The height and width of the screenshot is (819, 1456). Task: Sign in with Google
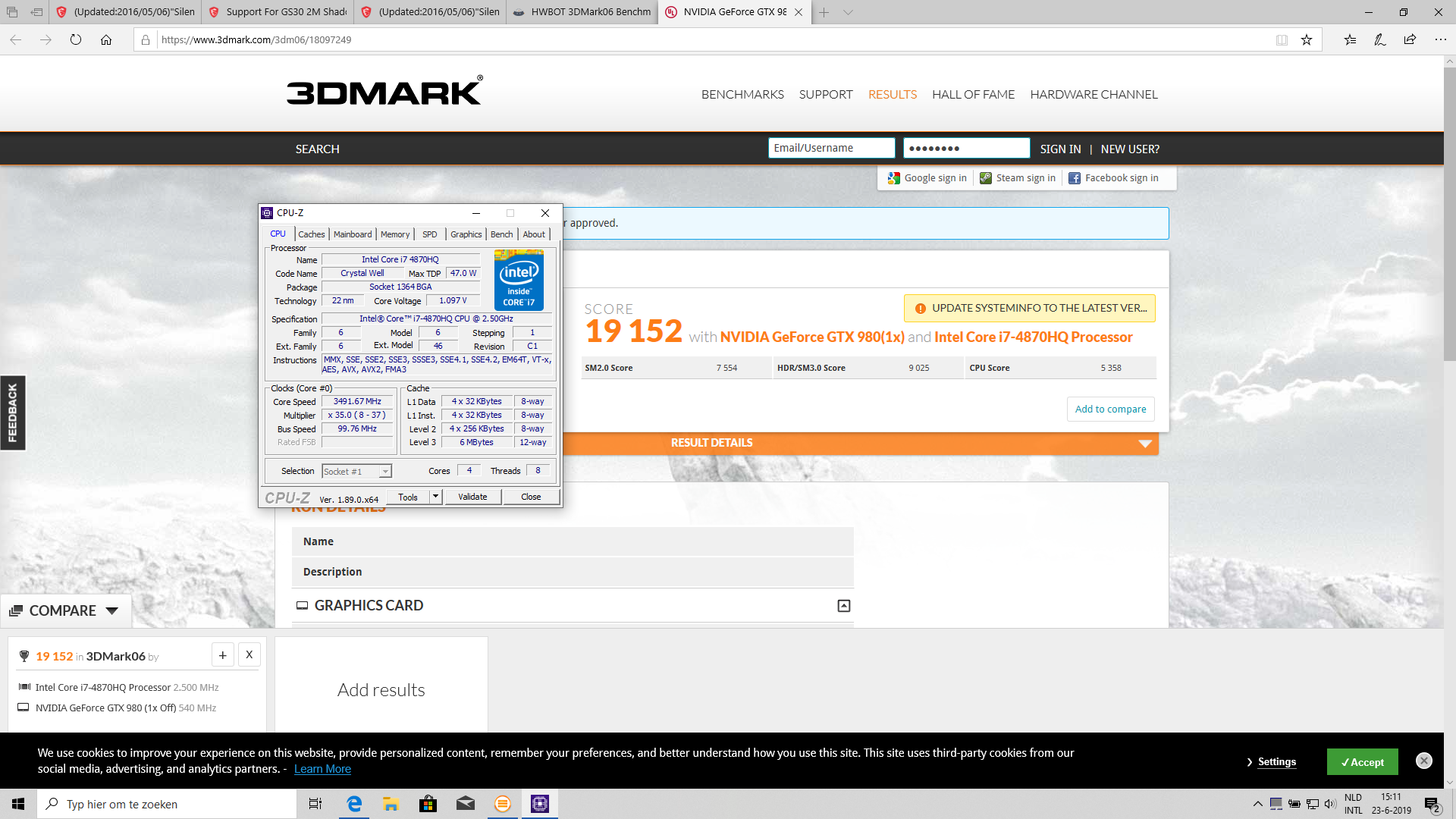point(927,178)
